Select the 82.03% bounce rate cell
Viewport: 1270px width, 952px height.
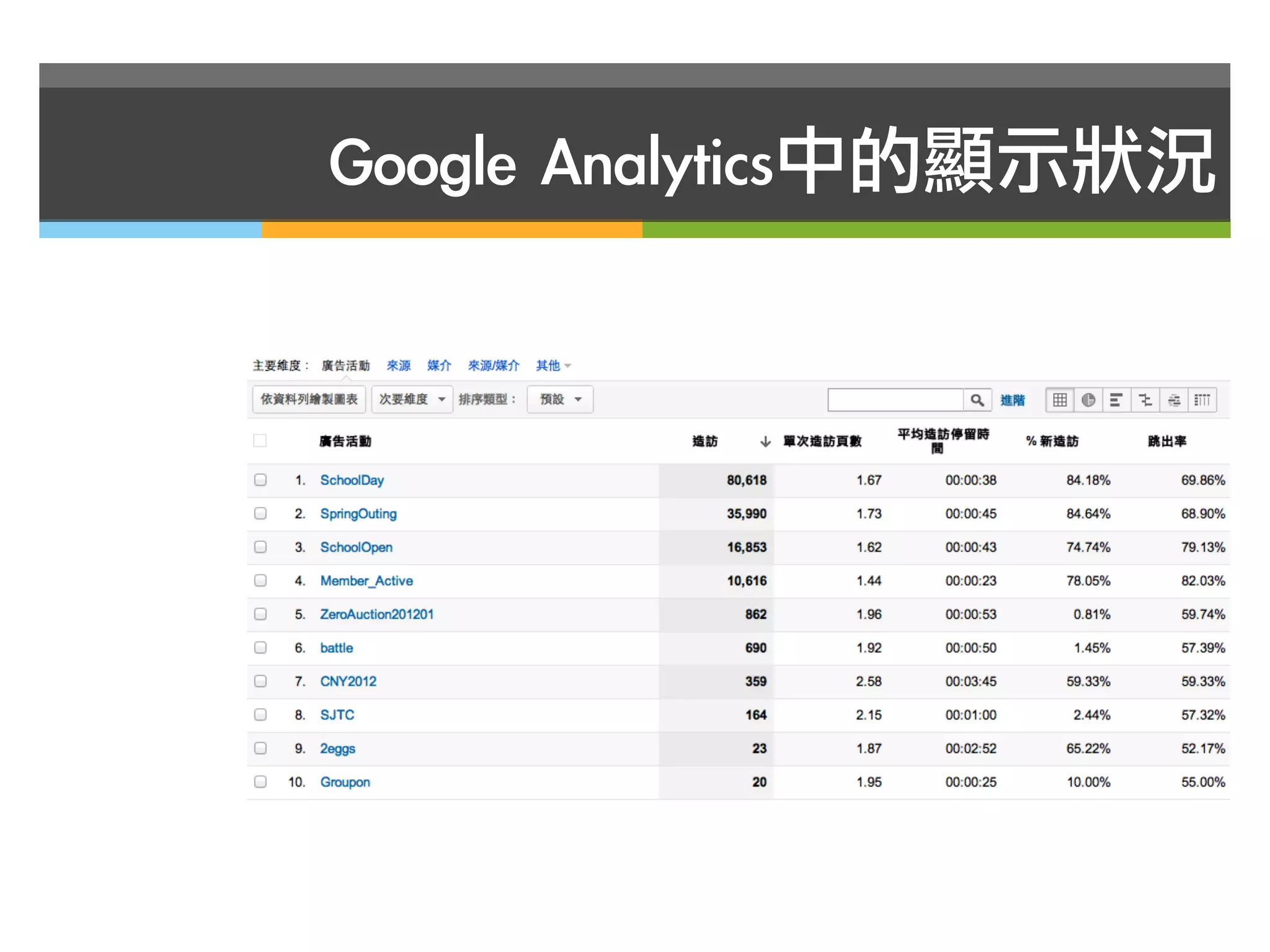click(1203, 581)
